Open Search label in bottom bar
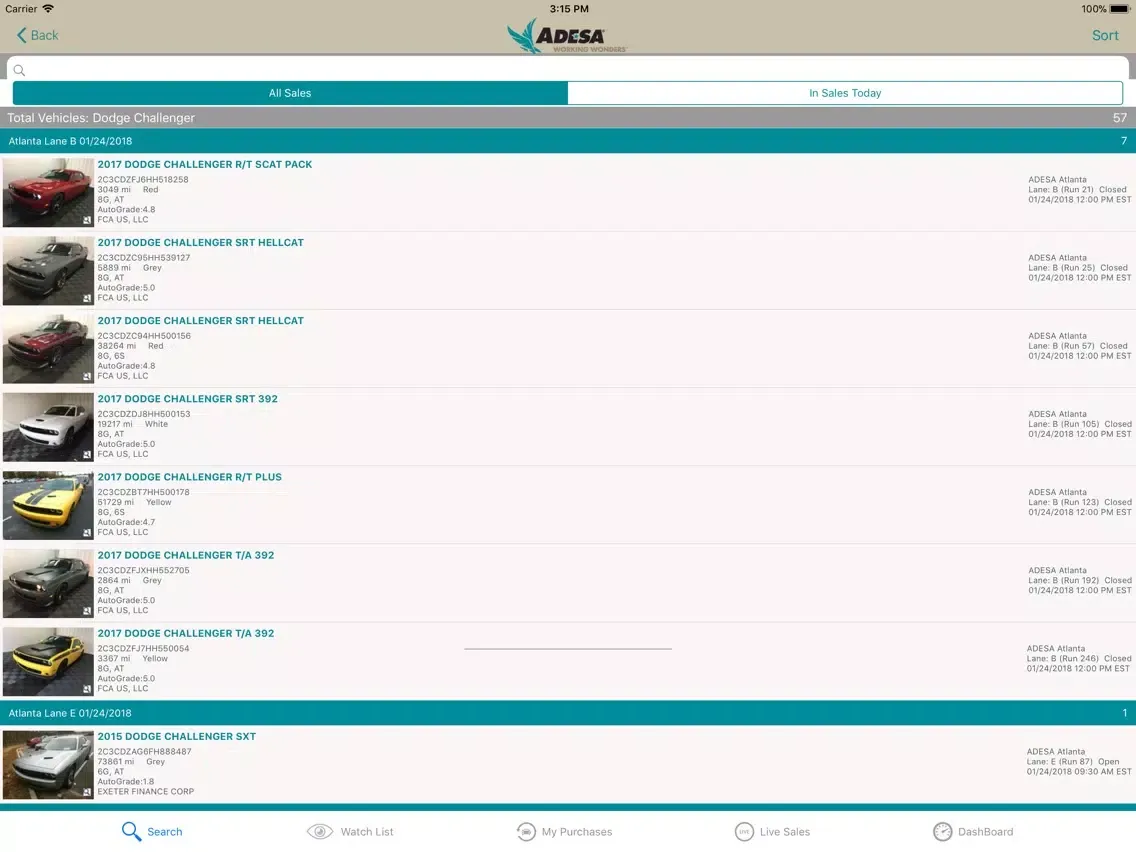 (x=164, y=832)
